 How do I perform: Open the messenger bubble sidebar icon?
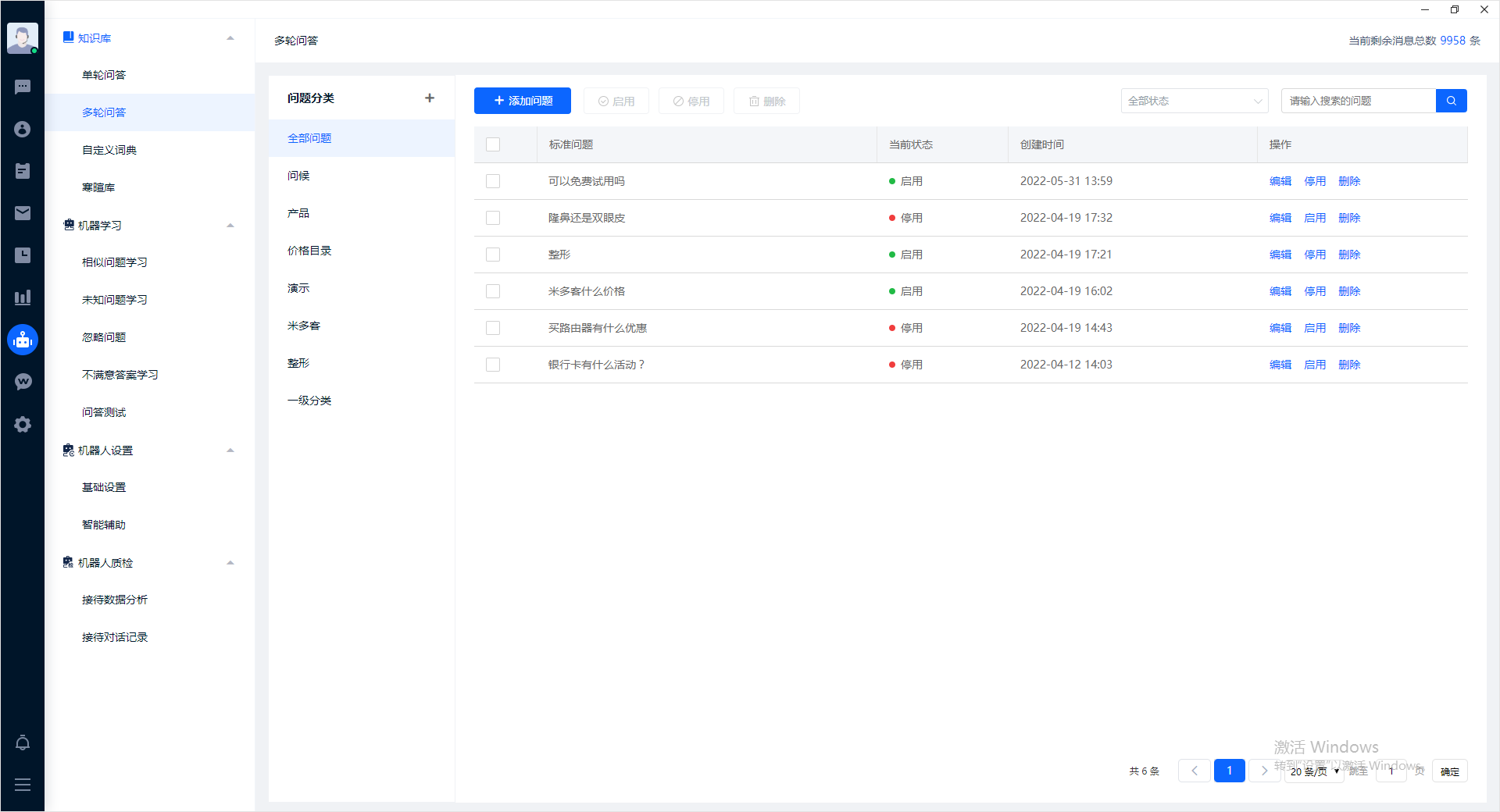pyautogui.click(x=23, y=382)
